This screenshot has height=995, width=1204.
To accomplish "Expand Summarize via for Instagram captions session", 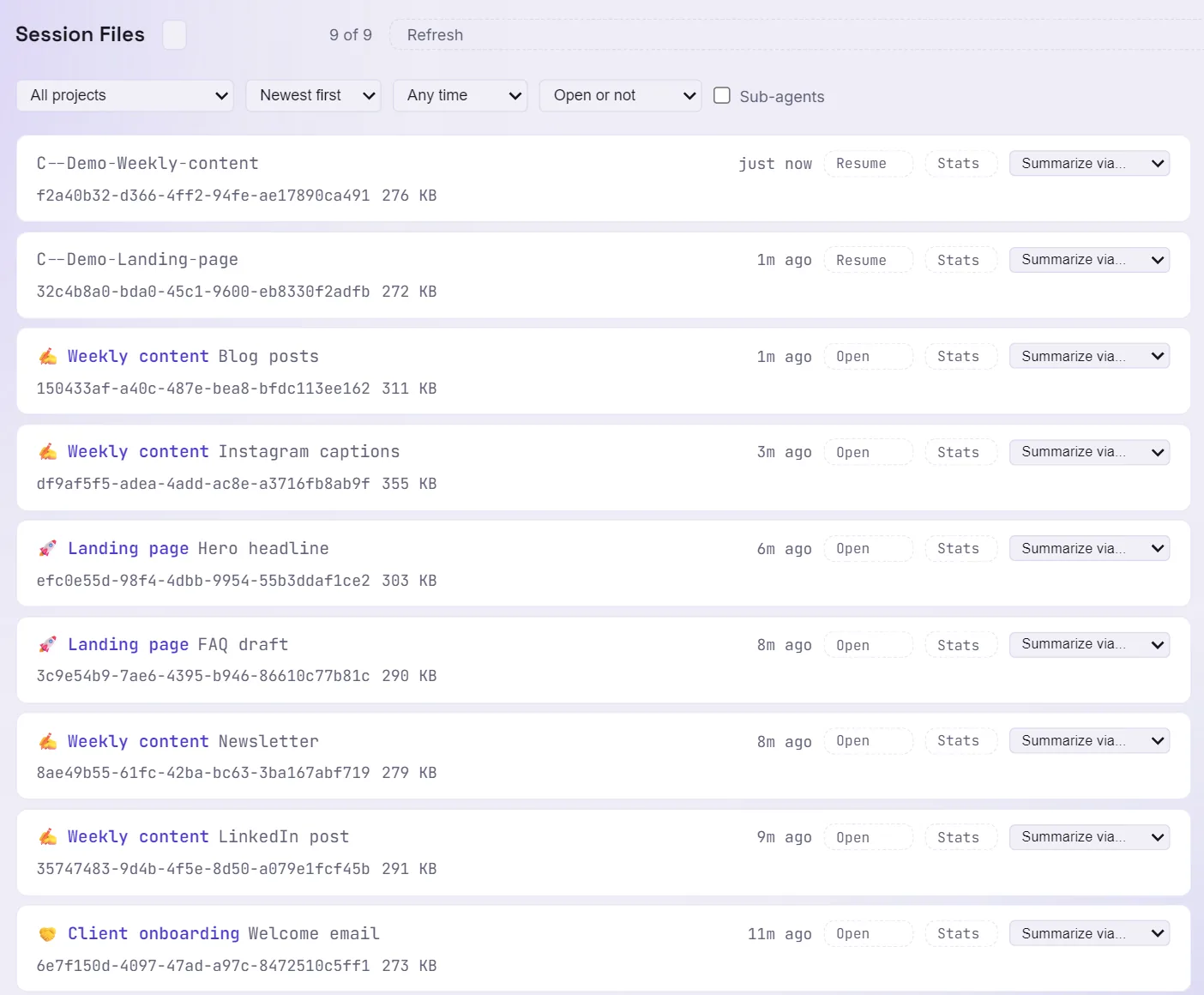I will point(1089,452).
